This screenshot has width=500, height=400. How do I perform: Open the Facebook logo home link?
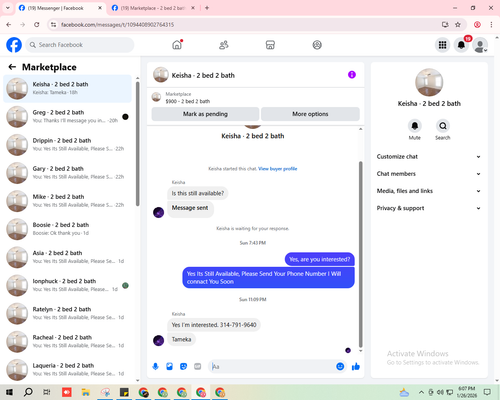(x=14, y=45)
